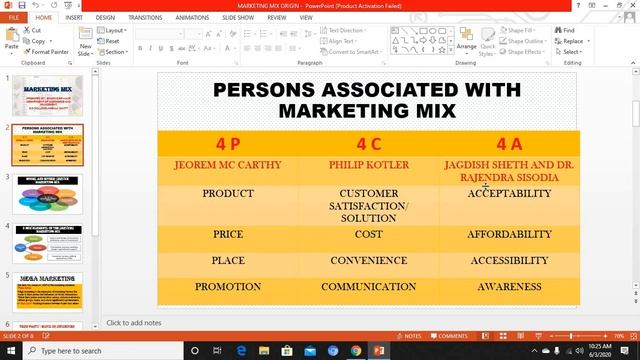640x360 pixels.
Task: Expand the shapes gallery More arrow
Action: click(451, 50)
